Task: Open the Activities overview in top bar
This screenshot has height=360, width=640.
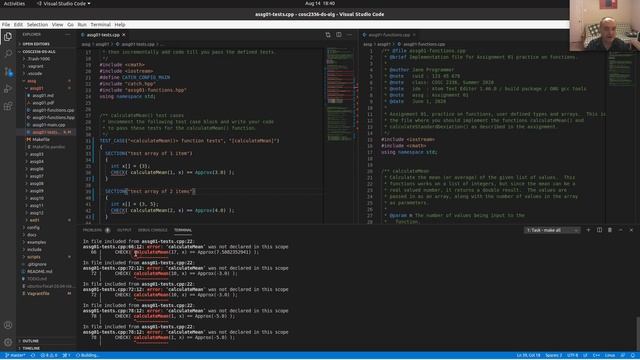Action: 14,4
